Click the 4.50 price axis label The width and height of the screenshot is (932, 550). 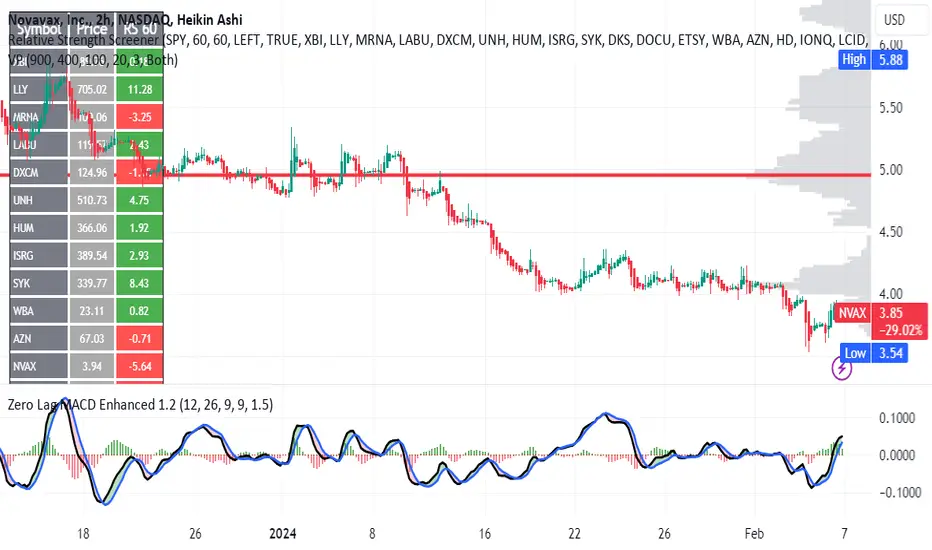pyautogui.click(x=890, y=232)
